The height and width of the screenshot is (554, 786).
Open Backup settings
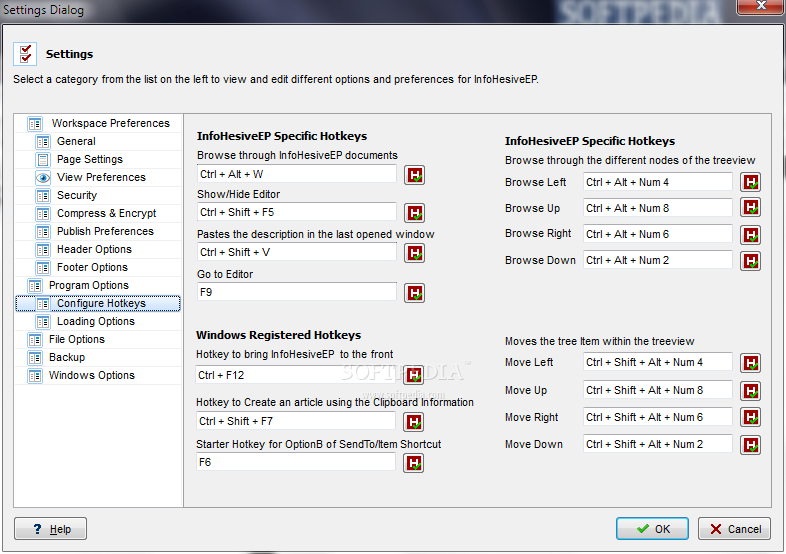(x=67, y=357)
